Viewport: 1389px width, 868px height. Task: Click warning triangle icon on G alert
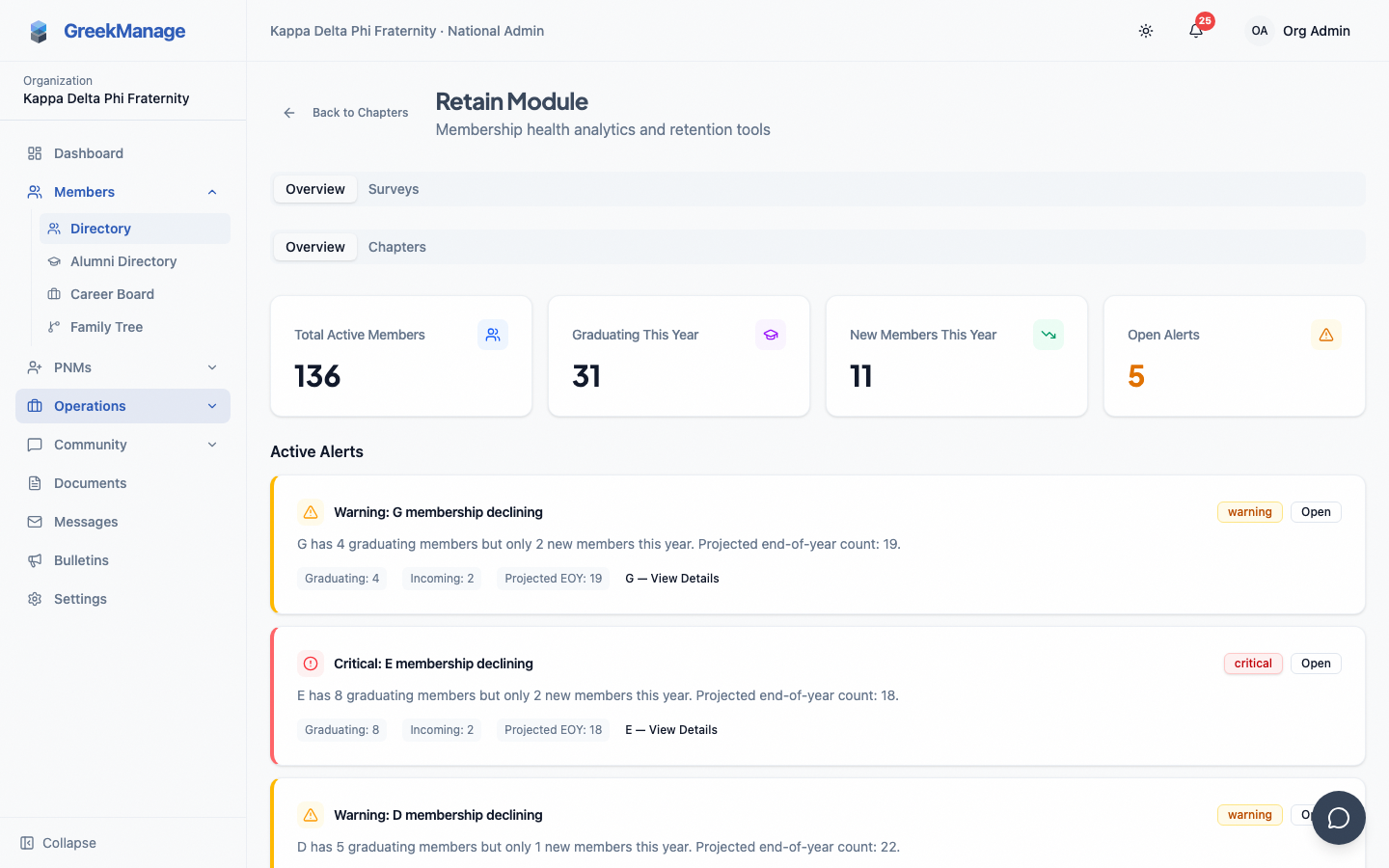(x=311, y=512)
